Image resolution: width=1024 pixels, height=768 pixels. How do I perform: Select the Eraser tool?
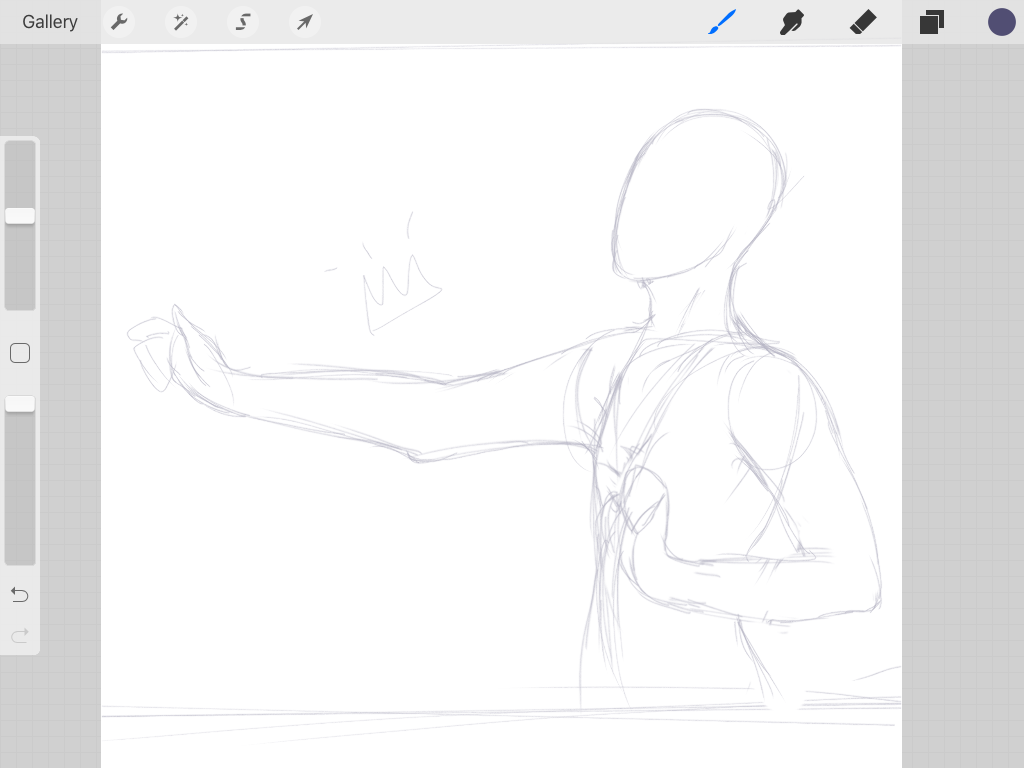[863, 22]
